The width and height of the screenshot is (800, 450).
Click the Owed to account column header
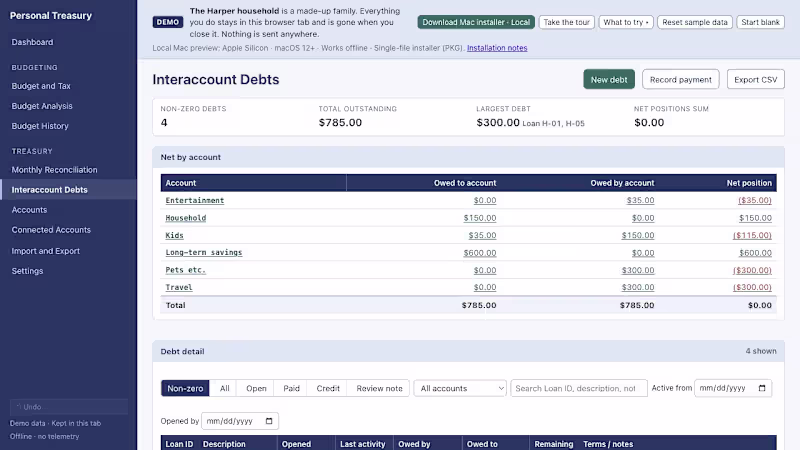coord(465,183)
